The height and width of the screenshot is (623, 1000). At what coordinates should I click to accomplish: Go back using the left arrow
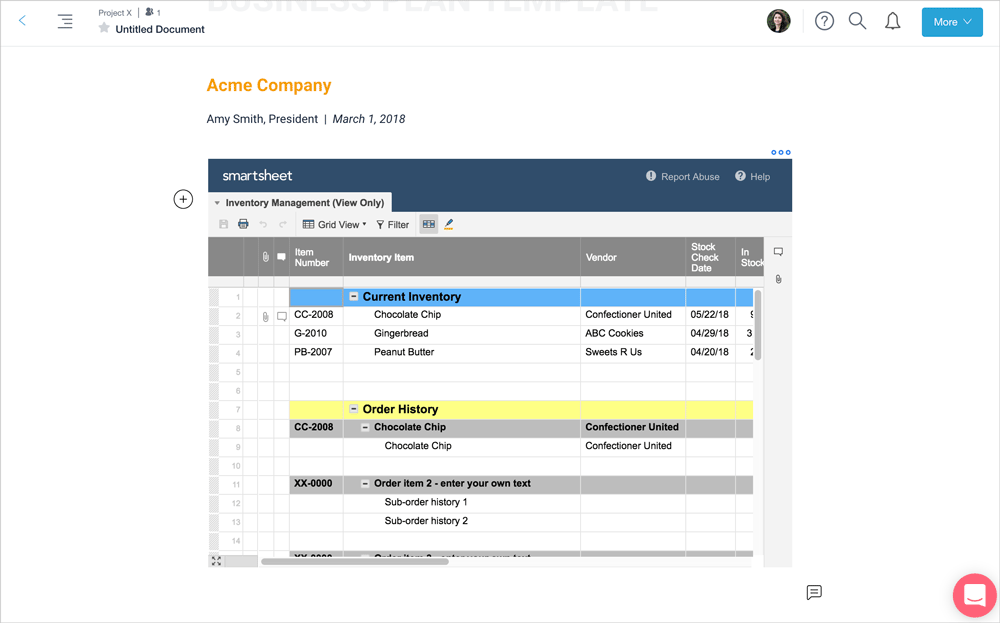[22, 20]
